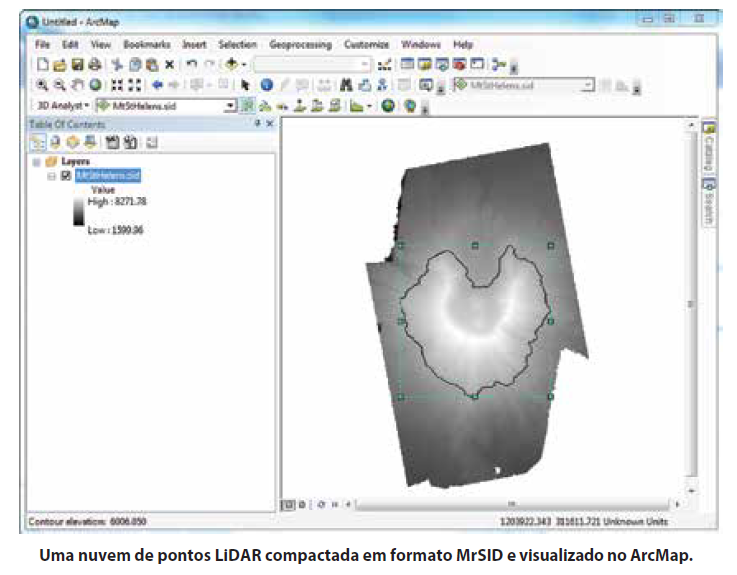Open the Bookmarks menu
737x575 pixels.
[147, 45]
